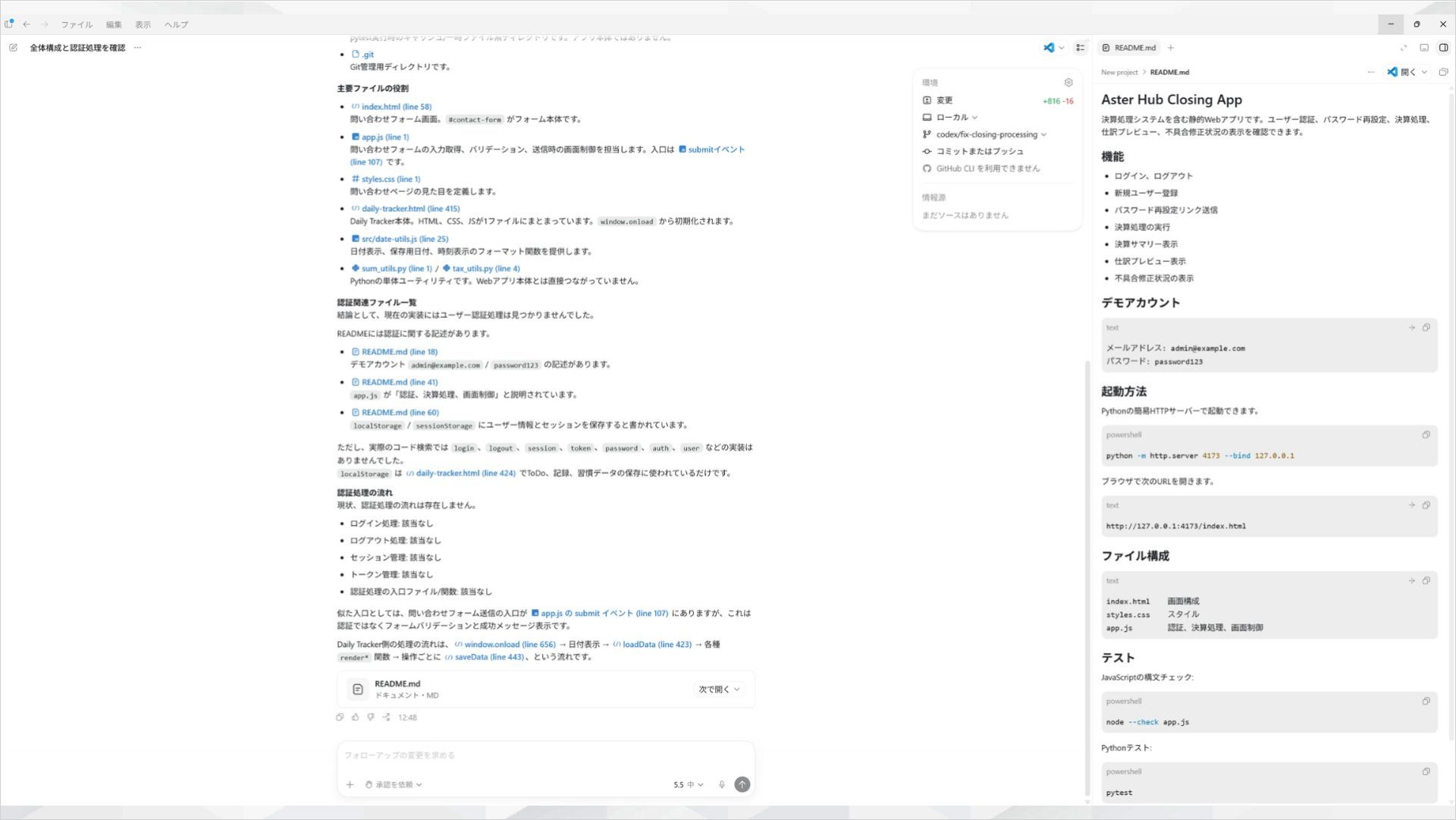Screen dimensions: 1456x820
Task: Go back with the left arrow
Action: [x=27, y=24]
